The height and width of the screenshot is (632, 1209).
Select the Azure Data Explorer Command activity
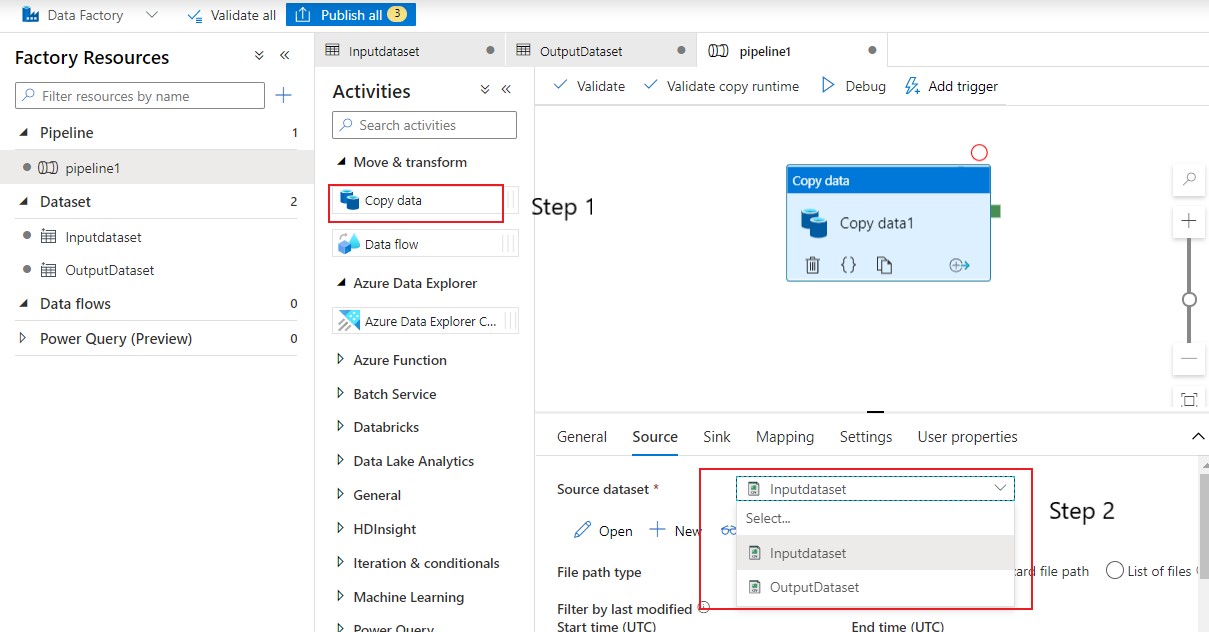pos(425,321)
